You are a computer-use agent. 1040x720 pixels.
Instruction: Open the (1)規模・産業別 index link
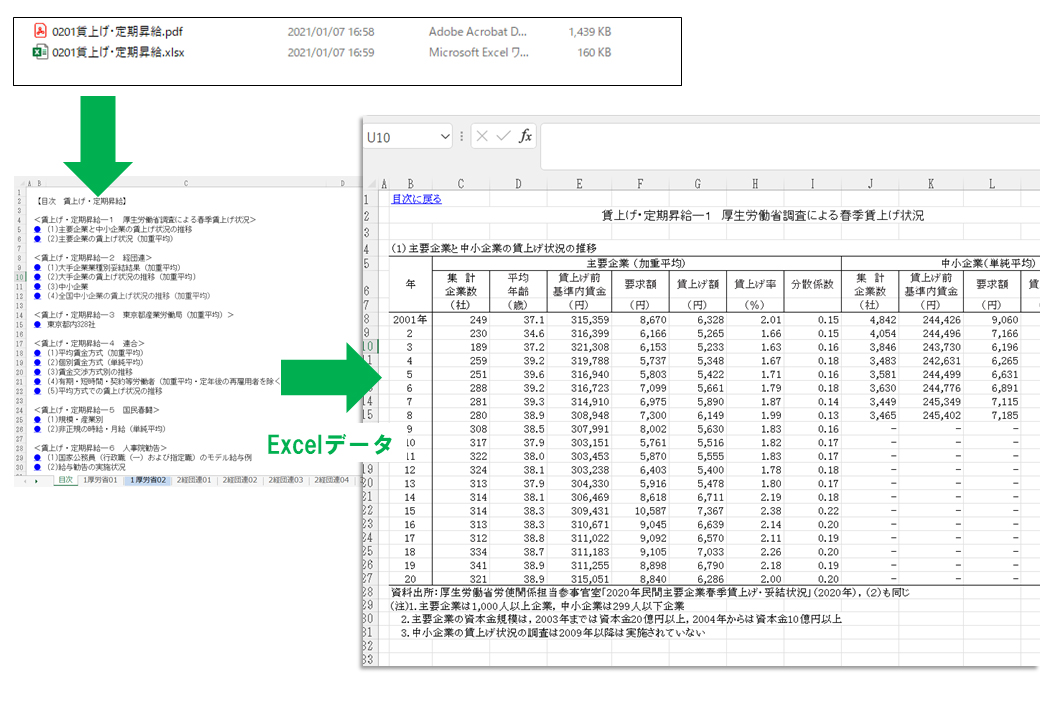click(75, 420)
